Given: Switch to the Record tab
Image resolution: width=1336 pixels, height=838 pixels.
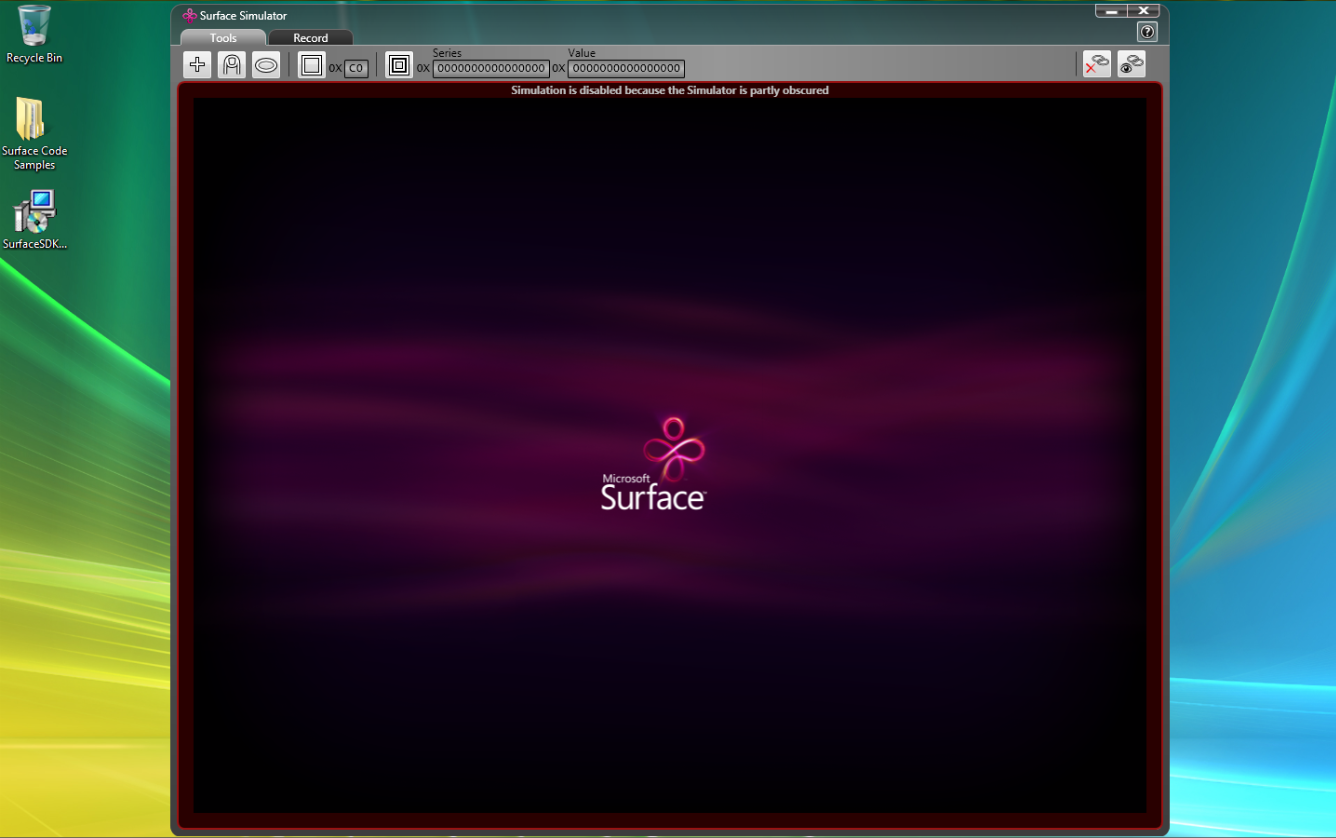Looking at the screenshot, I should [310, 38].
